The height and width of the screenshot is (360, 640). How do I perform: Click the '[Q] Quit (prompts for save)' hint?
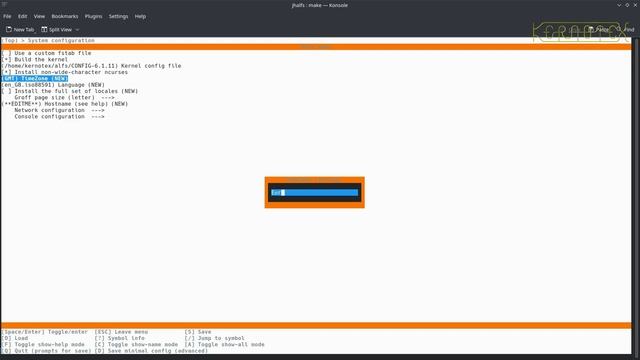pos(46,351)
